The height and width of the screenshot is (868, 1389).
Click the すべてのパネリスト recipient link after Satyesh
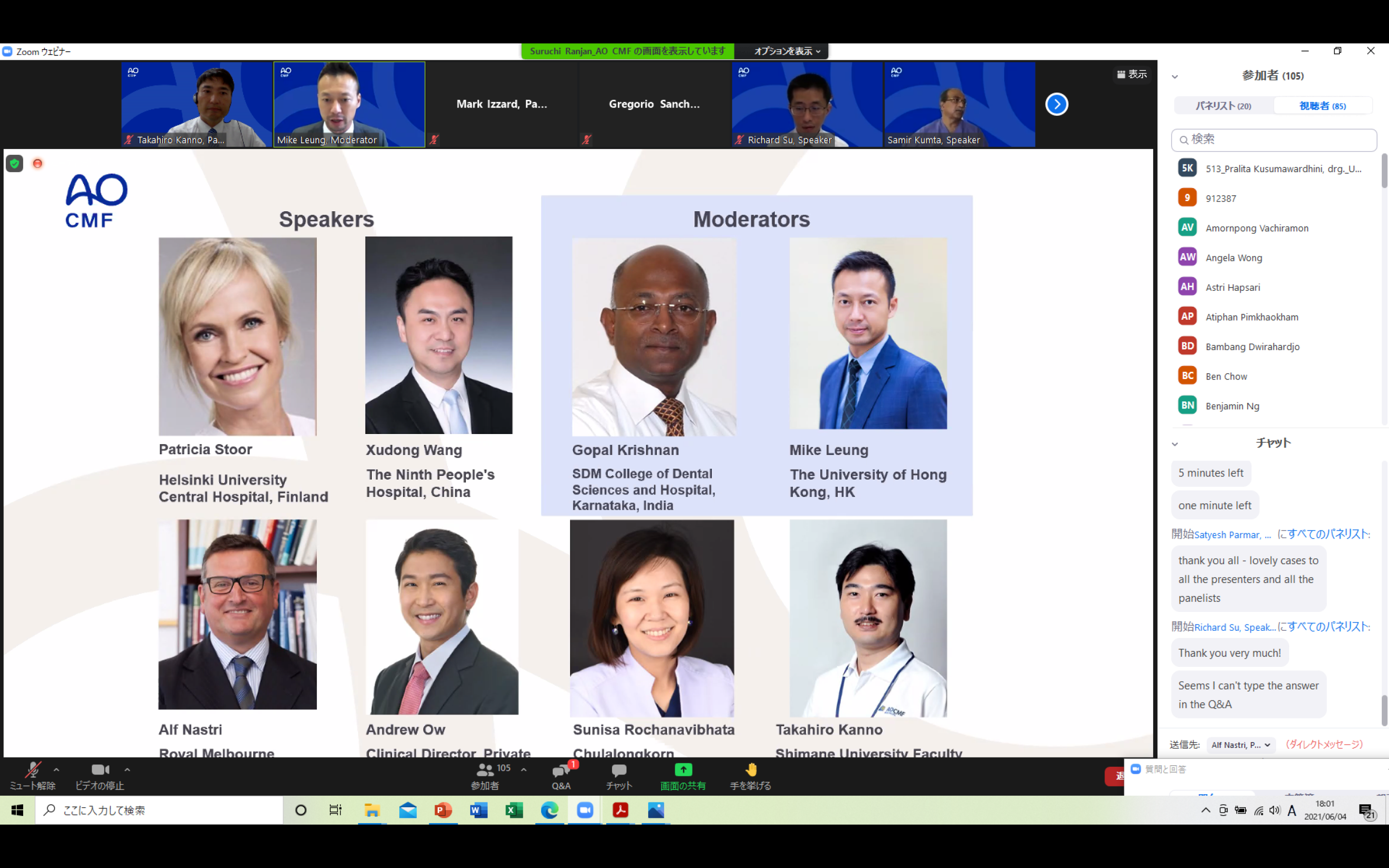click(1329, 534)
